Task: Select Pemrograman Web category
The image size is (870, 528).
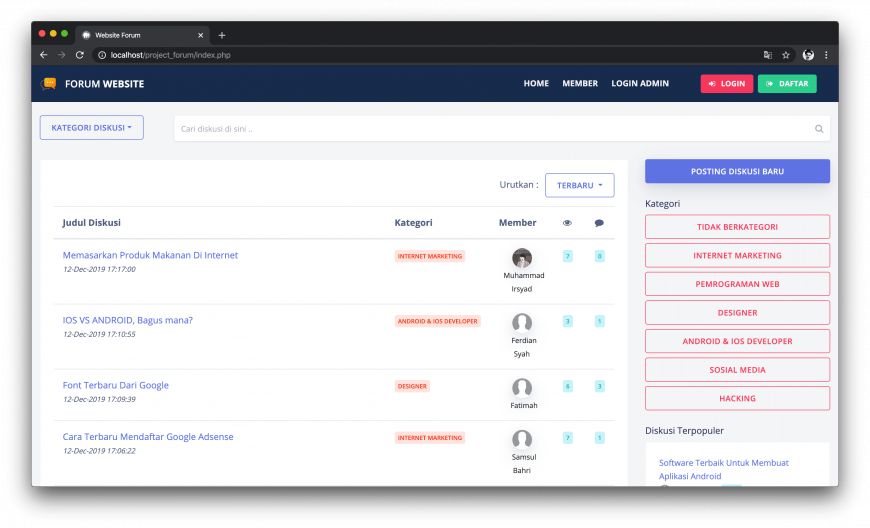Action: click(737, 284)
